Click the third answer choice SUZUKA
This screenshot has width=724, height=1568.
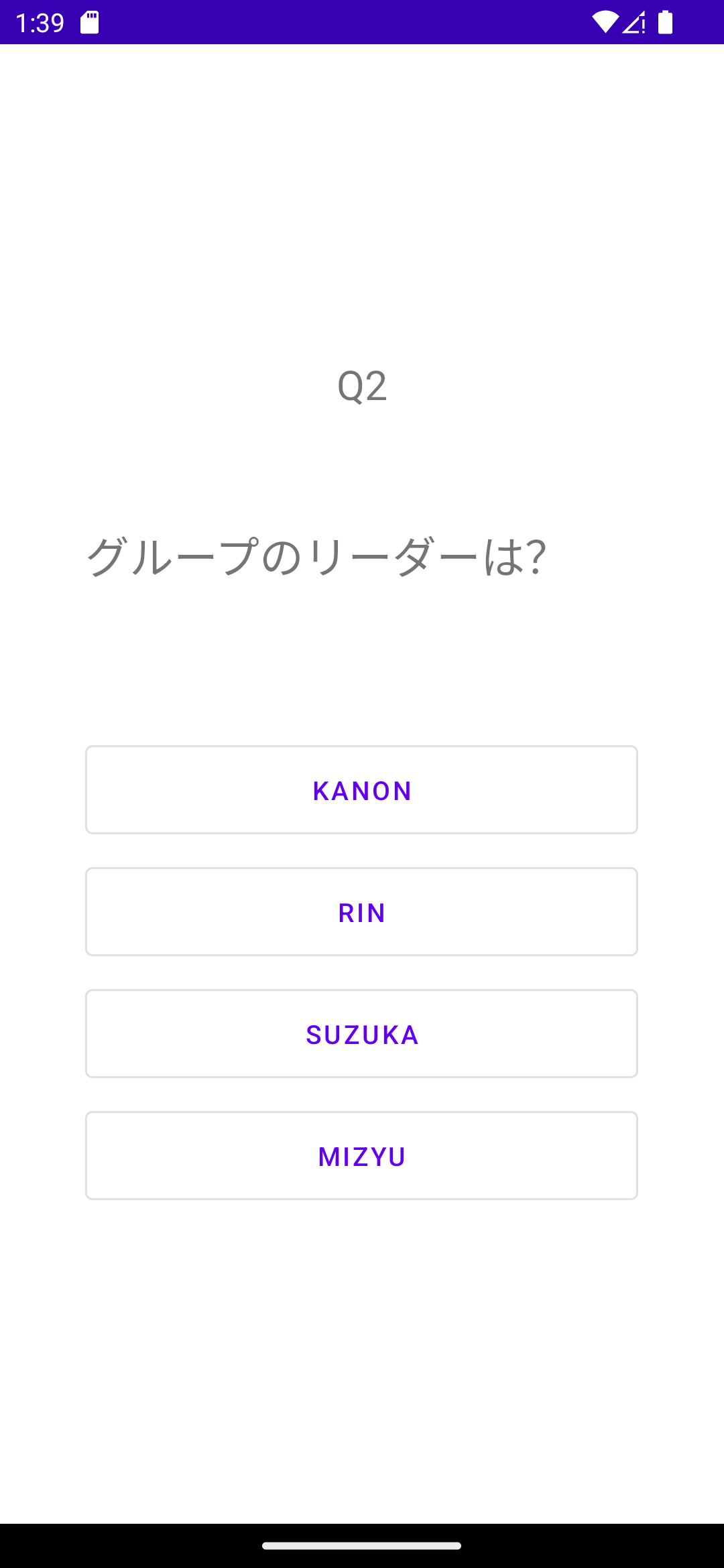[361, 1034]
